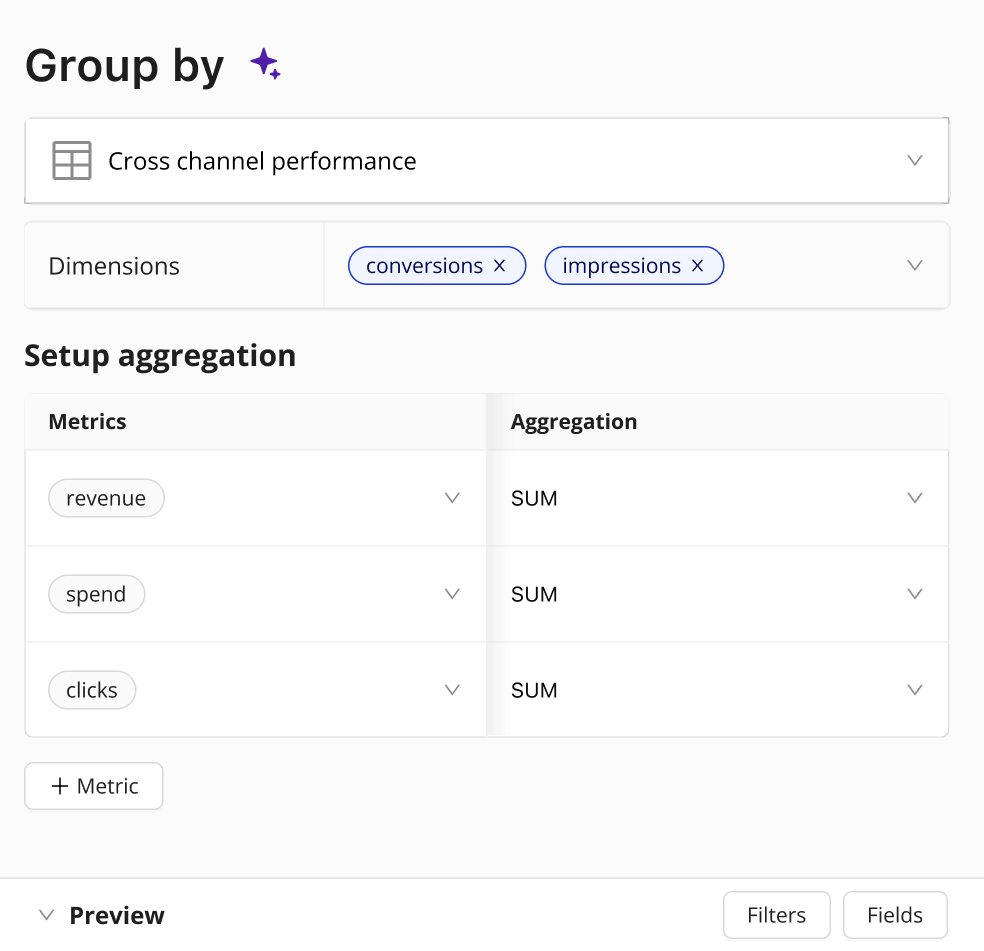The height and width of the screenshot is (951, 984).
Task: Select the revenue metric chip
Action: click(106, 498)
